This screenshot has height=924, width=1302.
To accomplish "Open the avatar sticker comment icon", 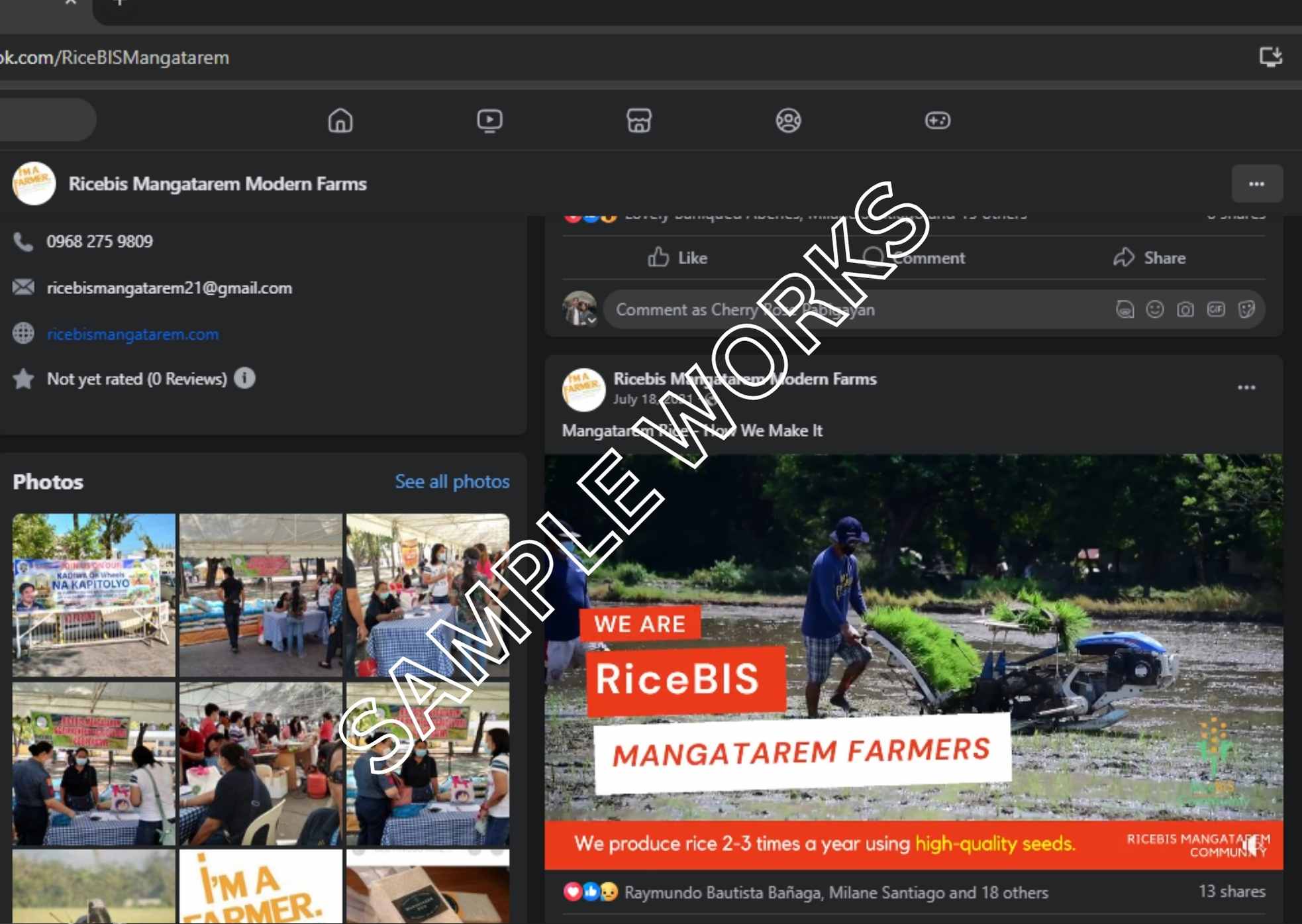I will click(x=1125, y=309).
